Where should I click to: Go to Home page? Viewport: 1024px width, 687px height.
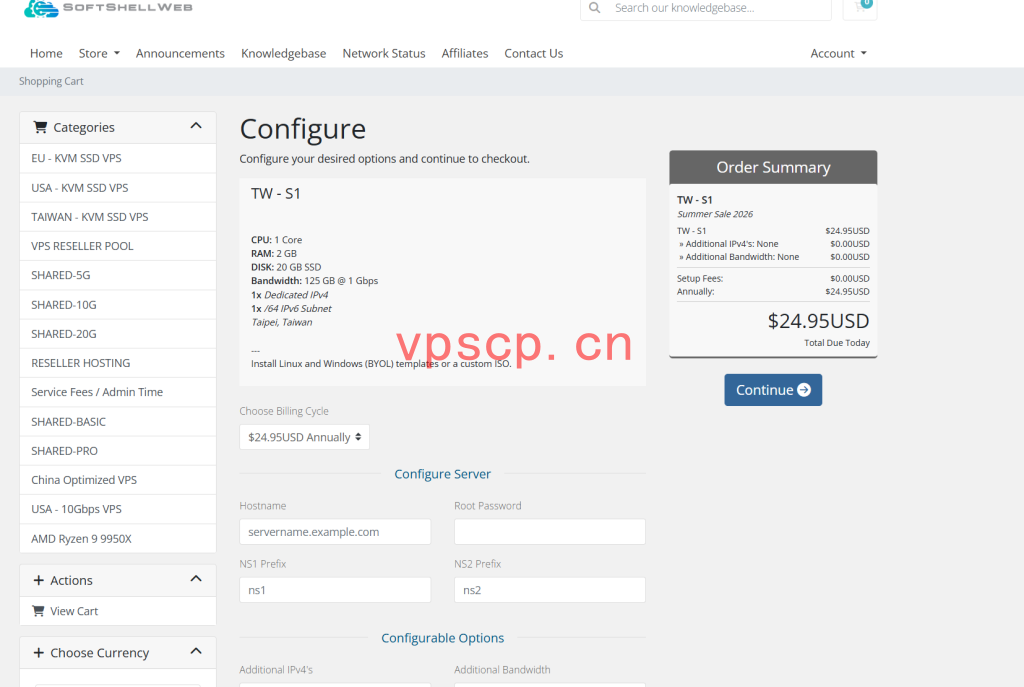(x=46, y=53)
